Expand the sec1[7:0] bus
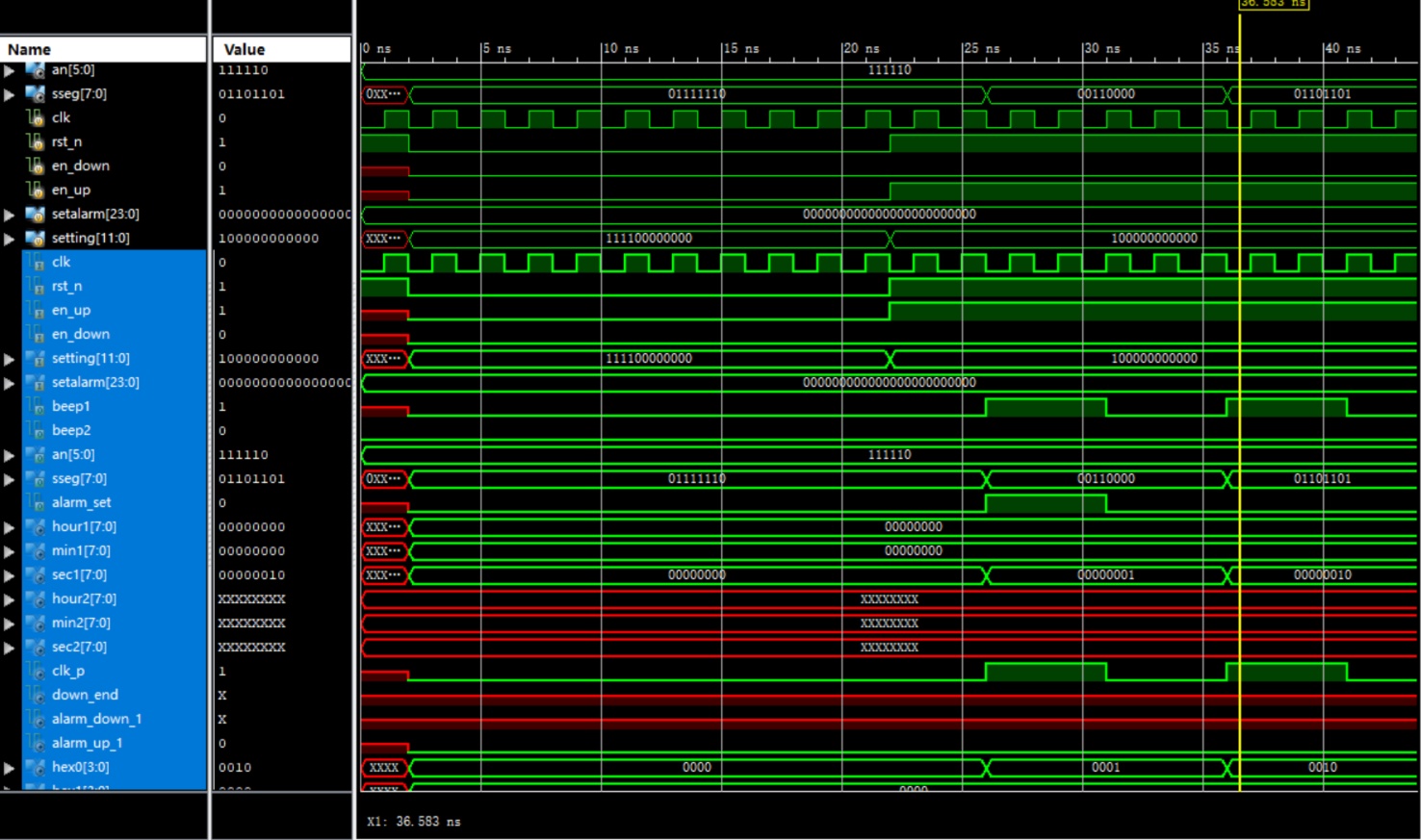This screenshot has height=840, width=1421. [10, 575]
